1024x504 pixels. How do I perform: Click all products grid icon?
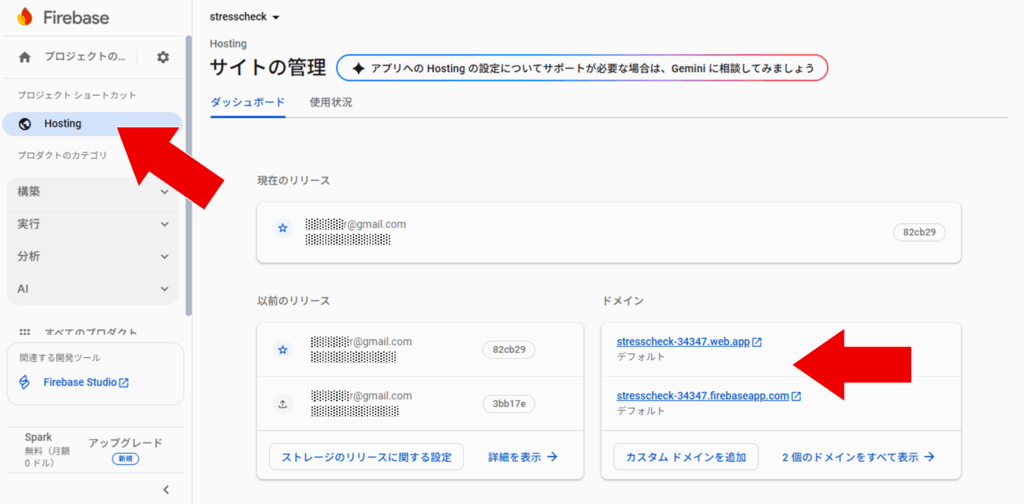(25, 332)
